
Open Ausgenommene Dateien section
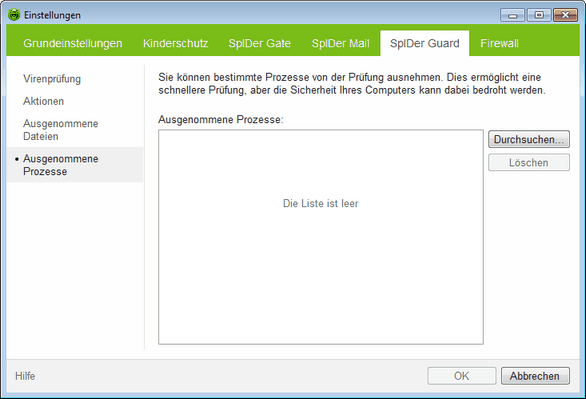click(x=61, y=130)
